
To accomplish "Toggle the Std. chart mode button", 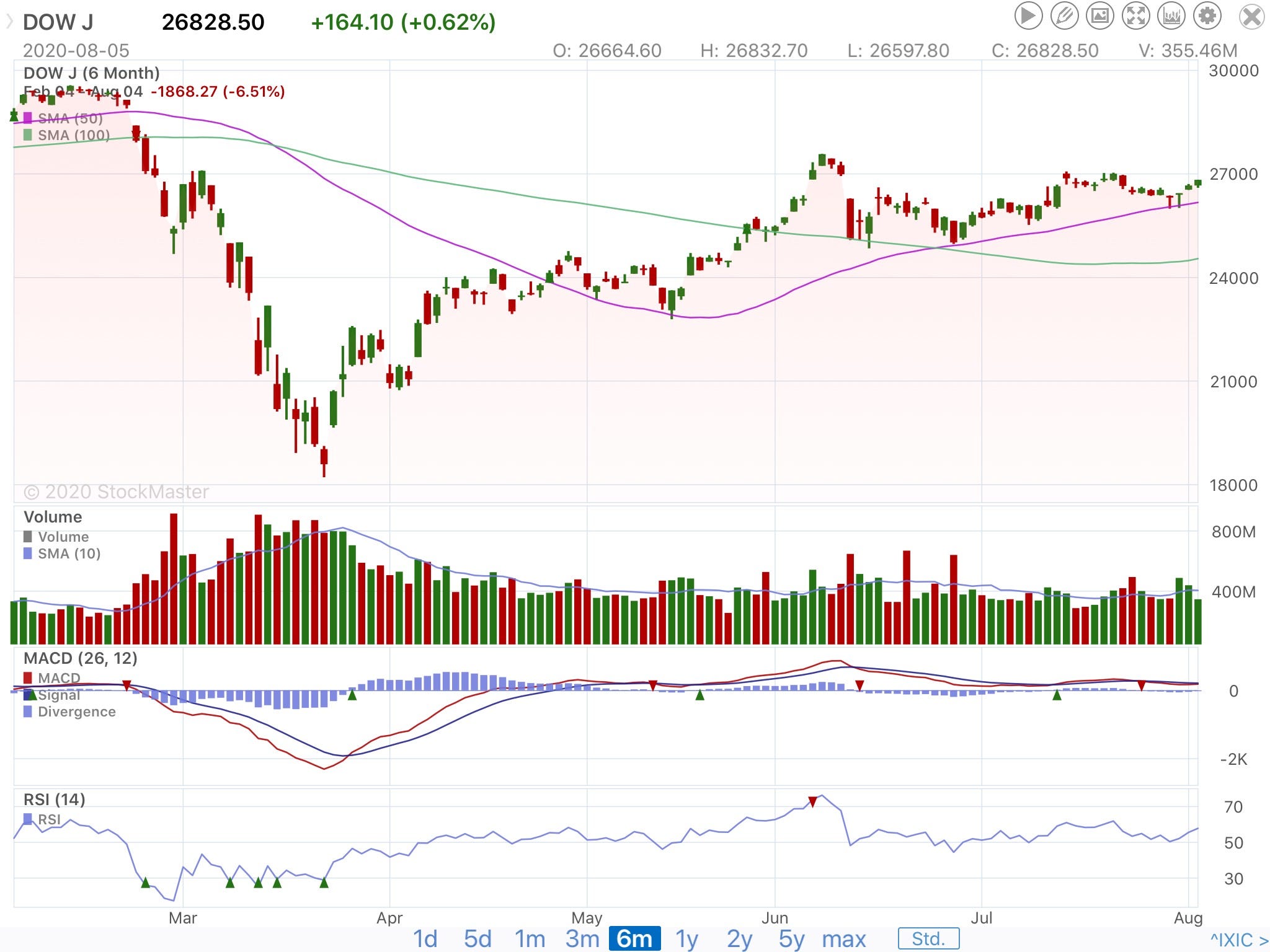I will pyautogui.click(x=928, y=938).
